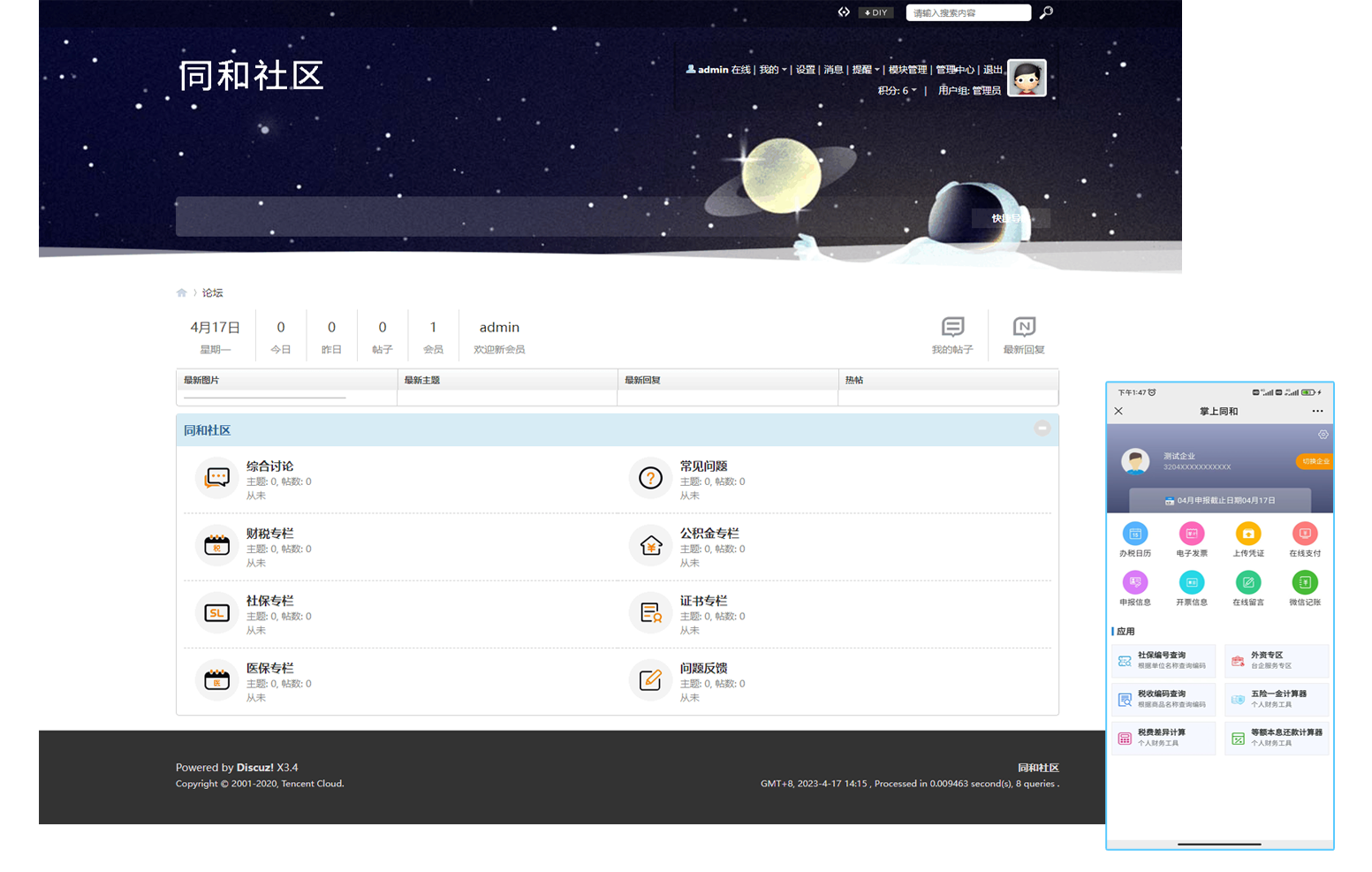Open 上传凭证 upload icon
The image size is (1372, 872).
(1248, 534)
